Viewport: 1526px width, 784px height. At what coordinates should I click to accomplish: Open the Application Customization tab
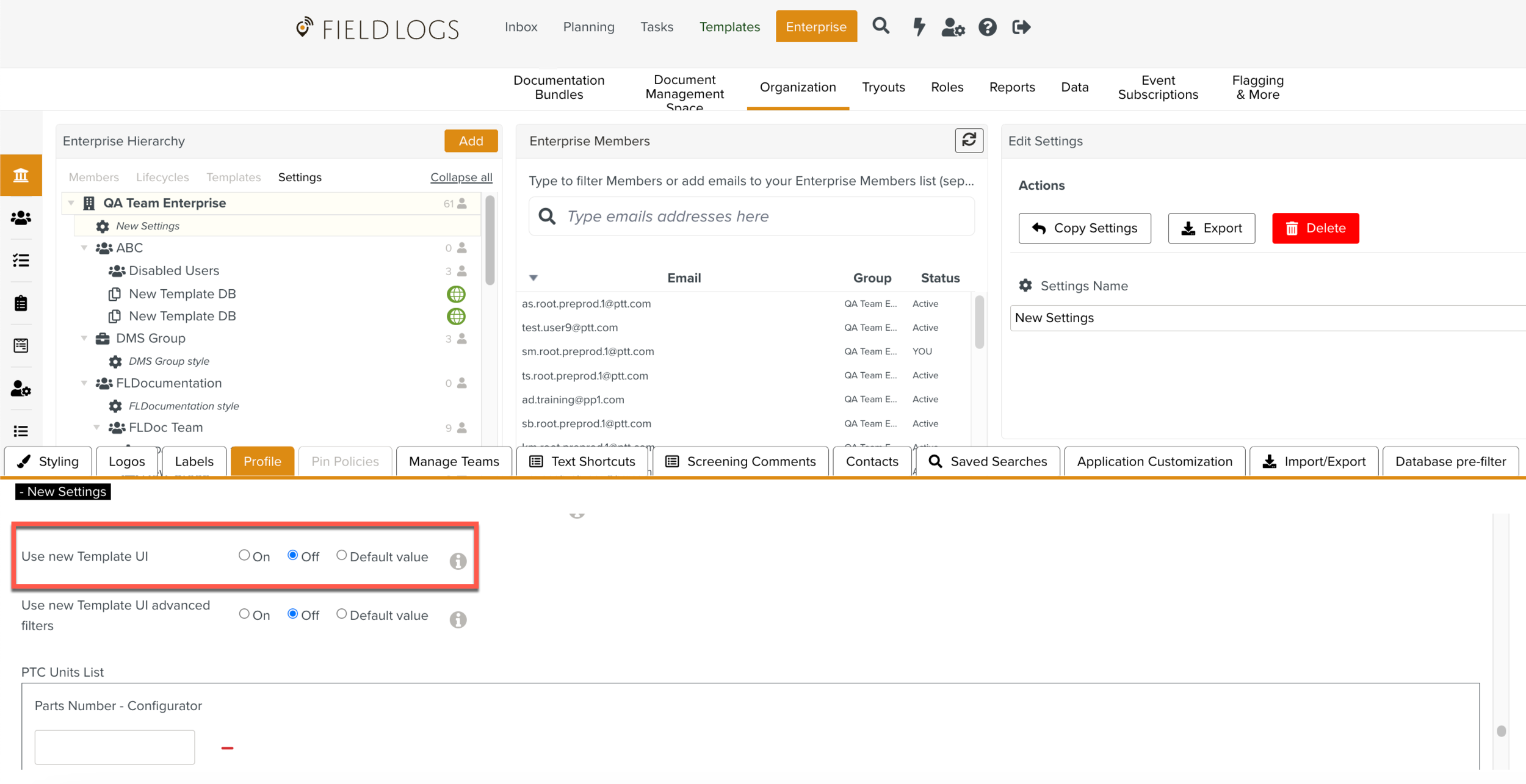[x=1154, y=462]
